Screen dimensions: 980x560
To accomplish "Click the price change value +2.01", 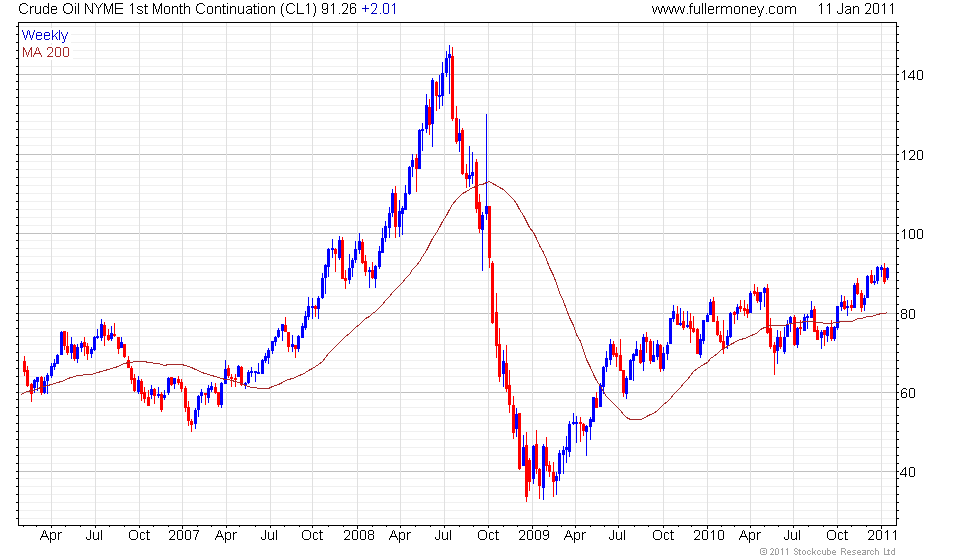I will tap(379, 9).
